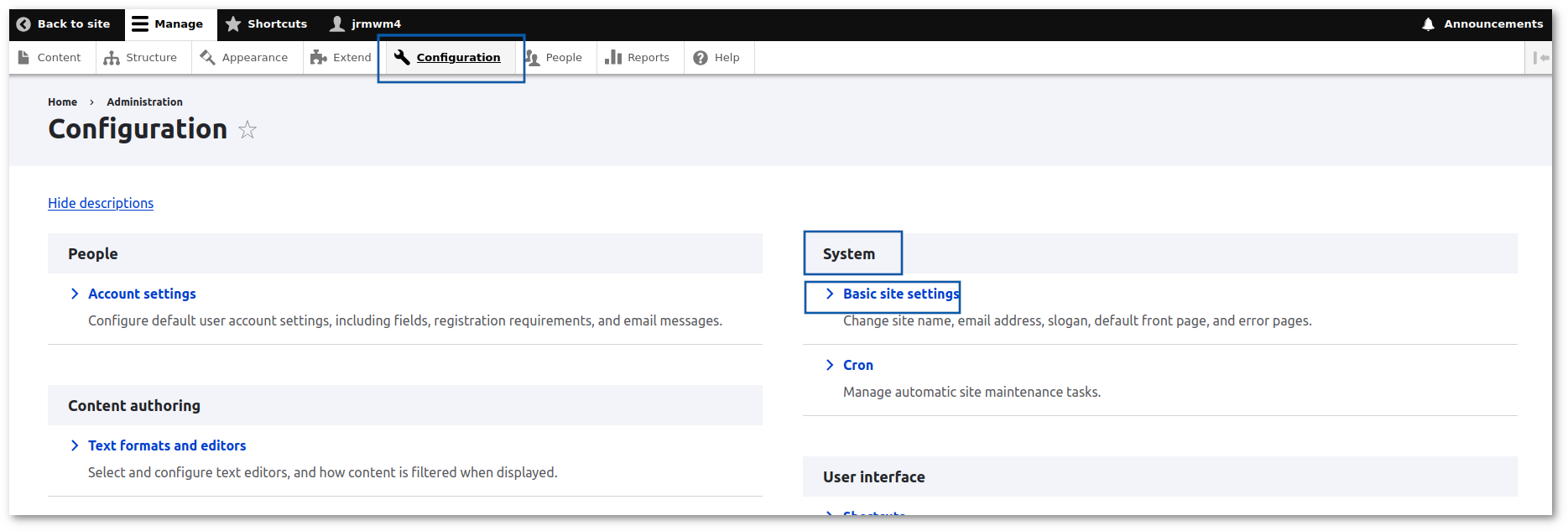Screen dimensions: 1568x531
Task: Click the Shortcuts star icon in toolbar
Action: pos(233,24)
